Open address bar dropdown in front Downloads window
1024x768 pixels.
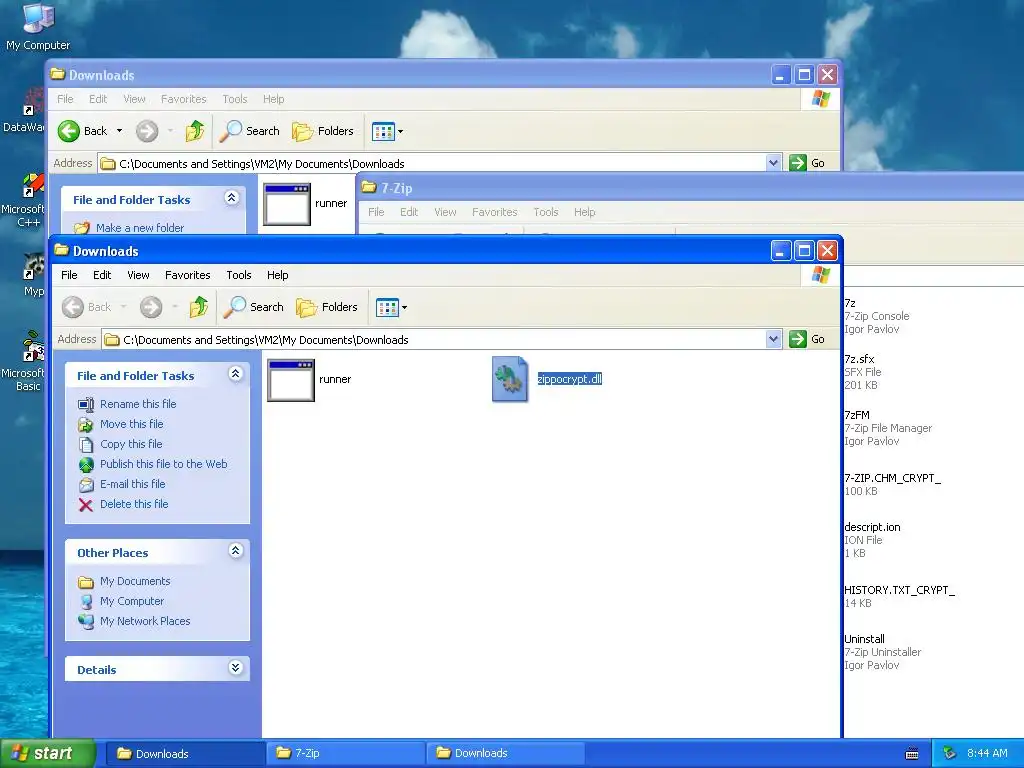click(773, 339)
